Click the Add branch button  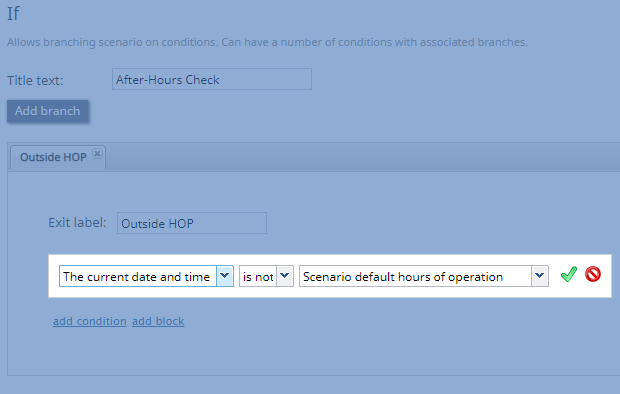point(47,111)
